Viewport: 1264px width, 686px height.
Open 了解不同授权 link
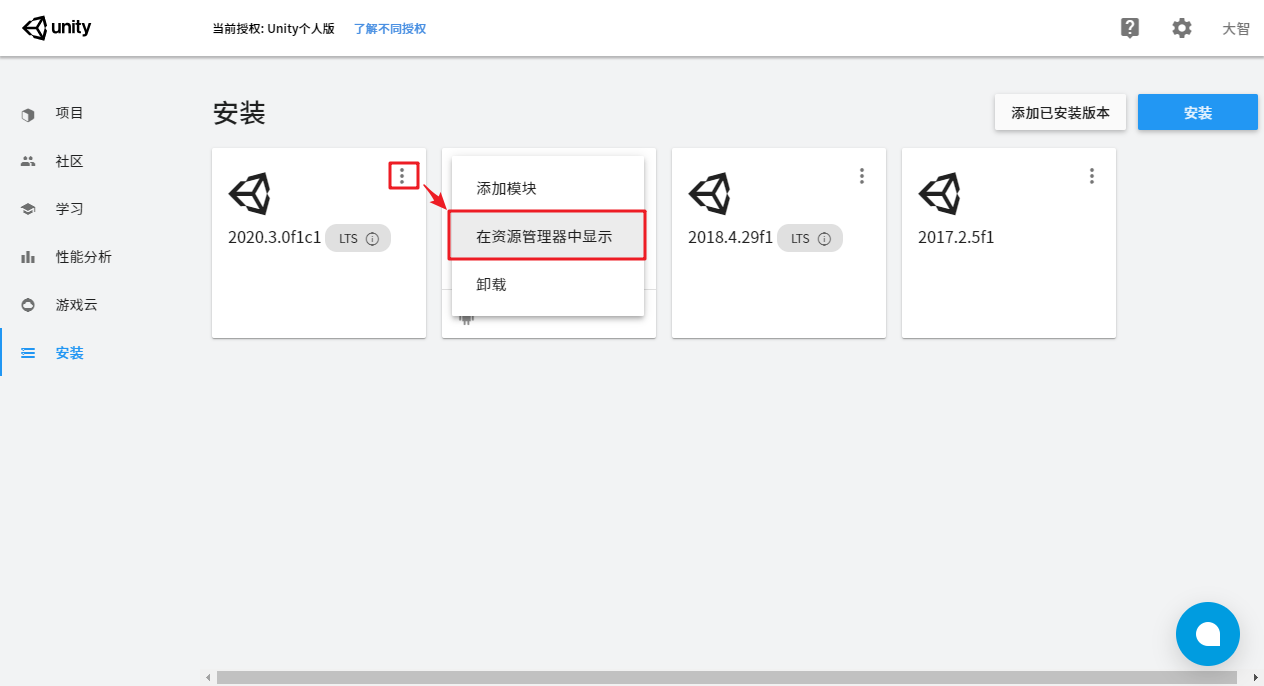pos(390,29)
